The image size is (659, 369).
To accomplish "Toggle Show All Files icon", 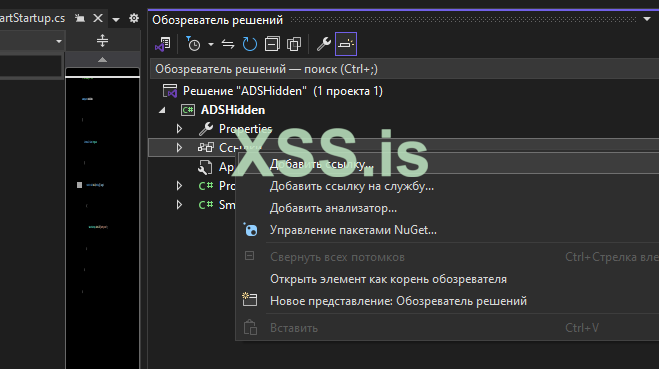I will pos(294,44).
